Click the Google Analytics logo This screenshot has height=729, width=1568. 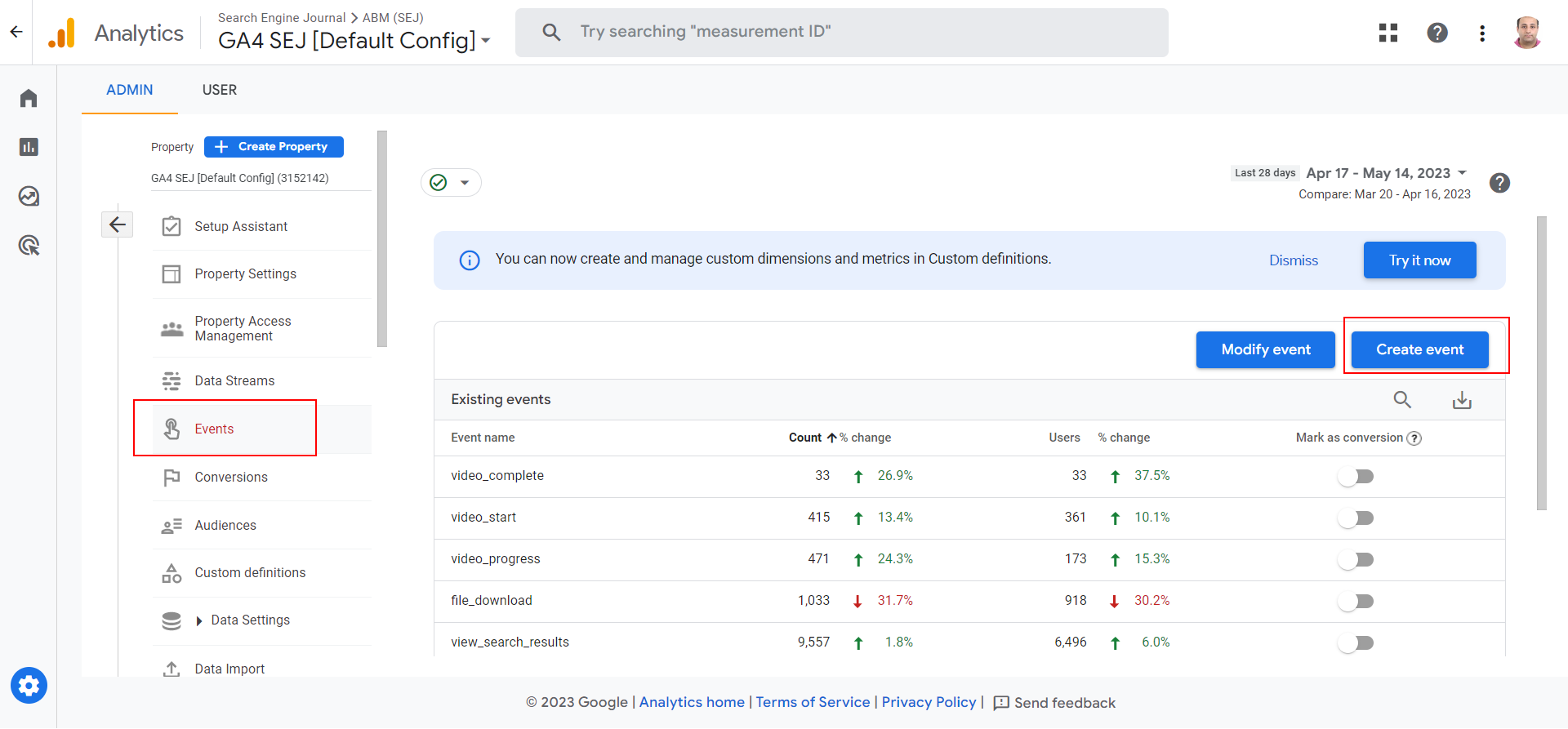[62, 33]
